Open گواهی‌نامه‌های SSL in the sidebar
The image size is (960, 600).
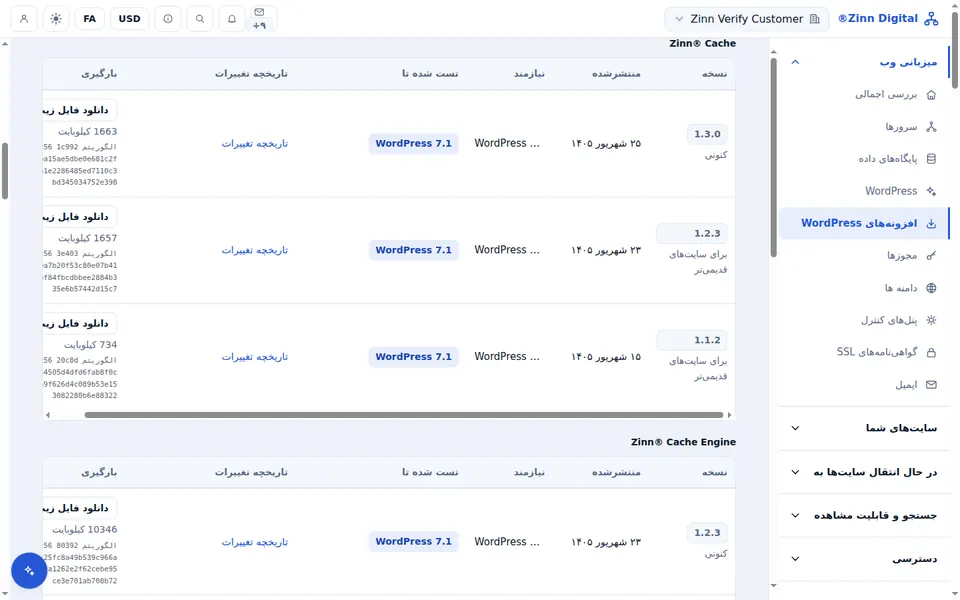[864, 353]
